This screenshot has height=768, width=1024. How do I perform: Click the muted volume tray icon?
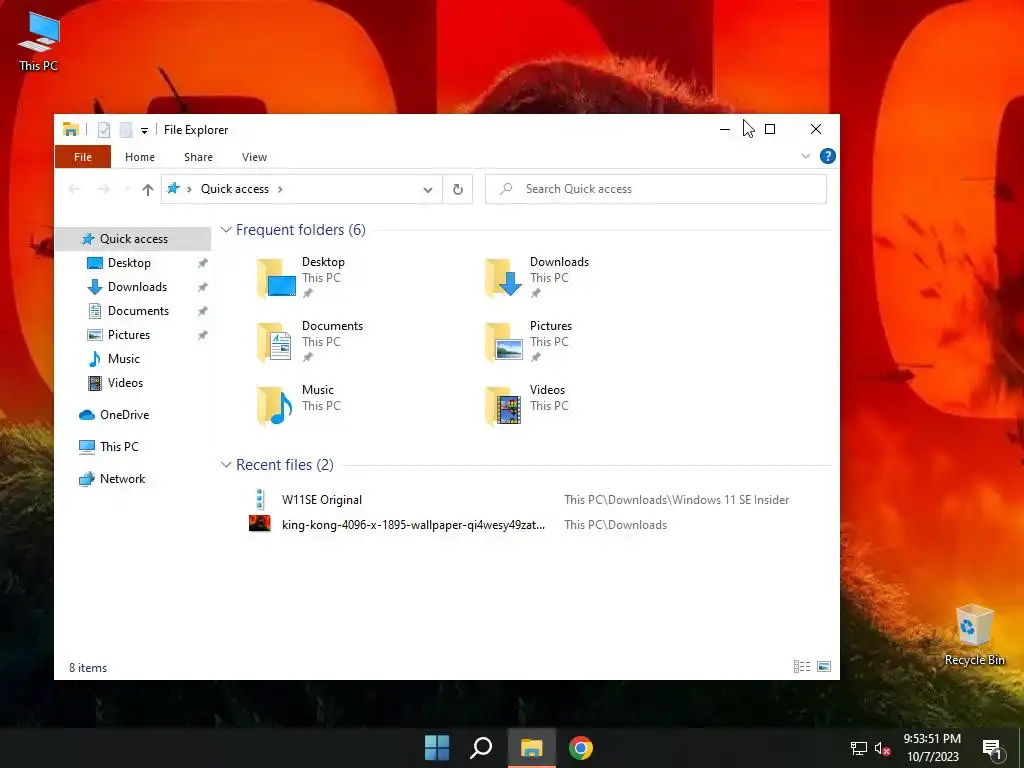coord(882,748)
